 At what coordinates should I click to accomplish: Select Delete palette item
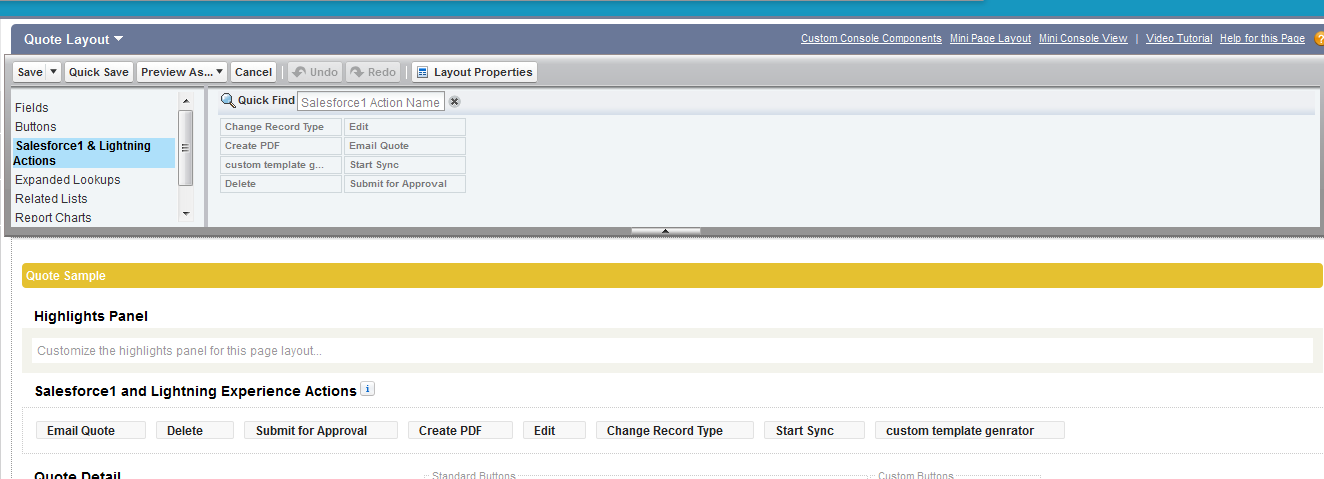[x=280, y=184]
